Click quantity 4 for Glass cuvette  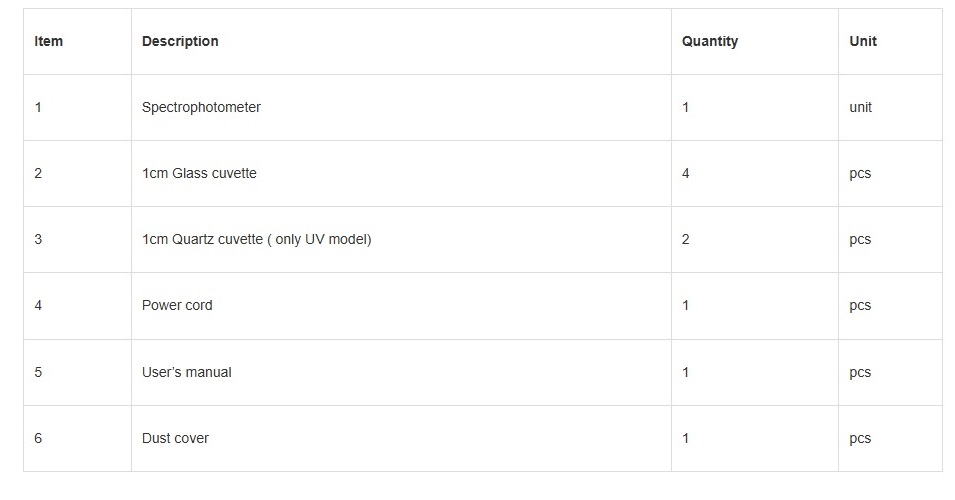tap(686, 173)
